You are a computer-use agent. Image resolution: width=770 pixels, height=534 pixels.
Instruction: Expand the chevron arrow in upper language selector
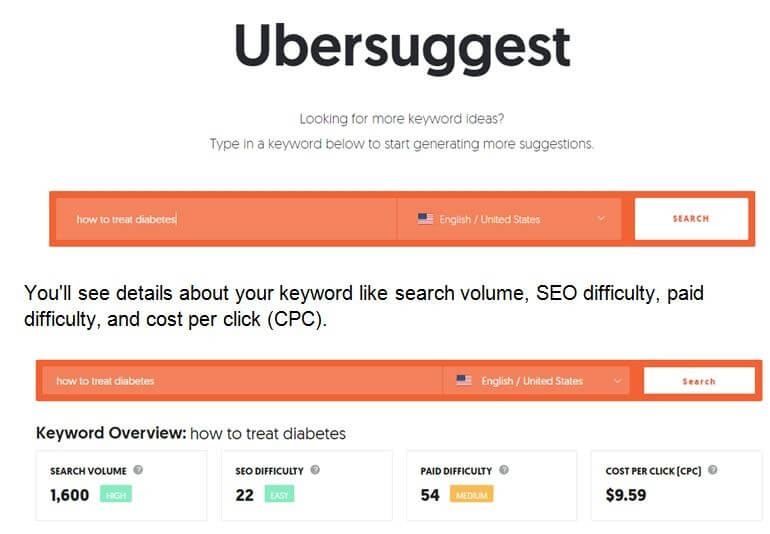click(x=601, y=219)
